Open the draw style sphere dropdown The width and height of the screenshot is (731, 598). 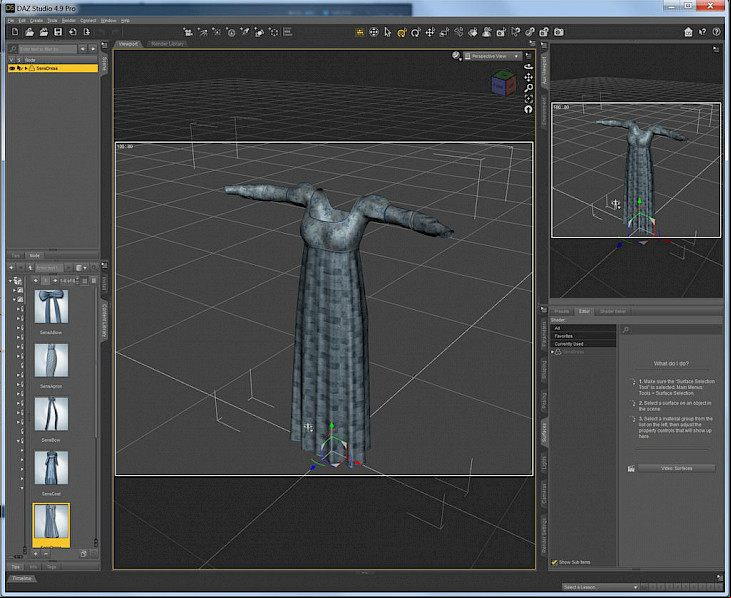coord(456,56)
